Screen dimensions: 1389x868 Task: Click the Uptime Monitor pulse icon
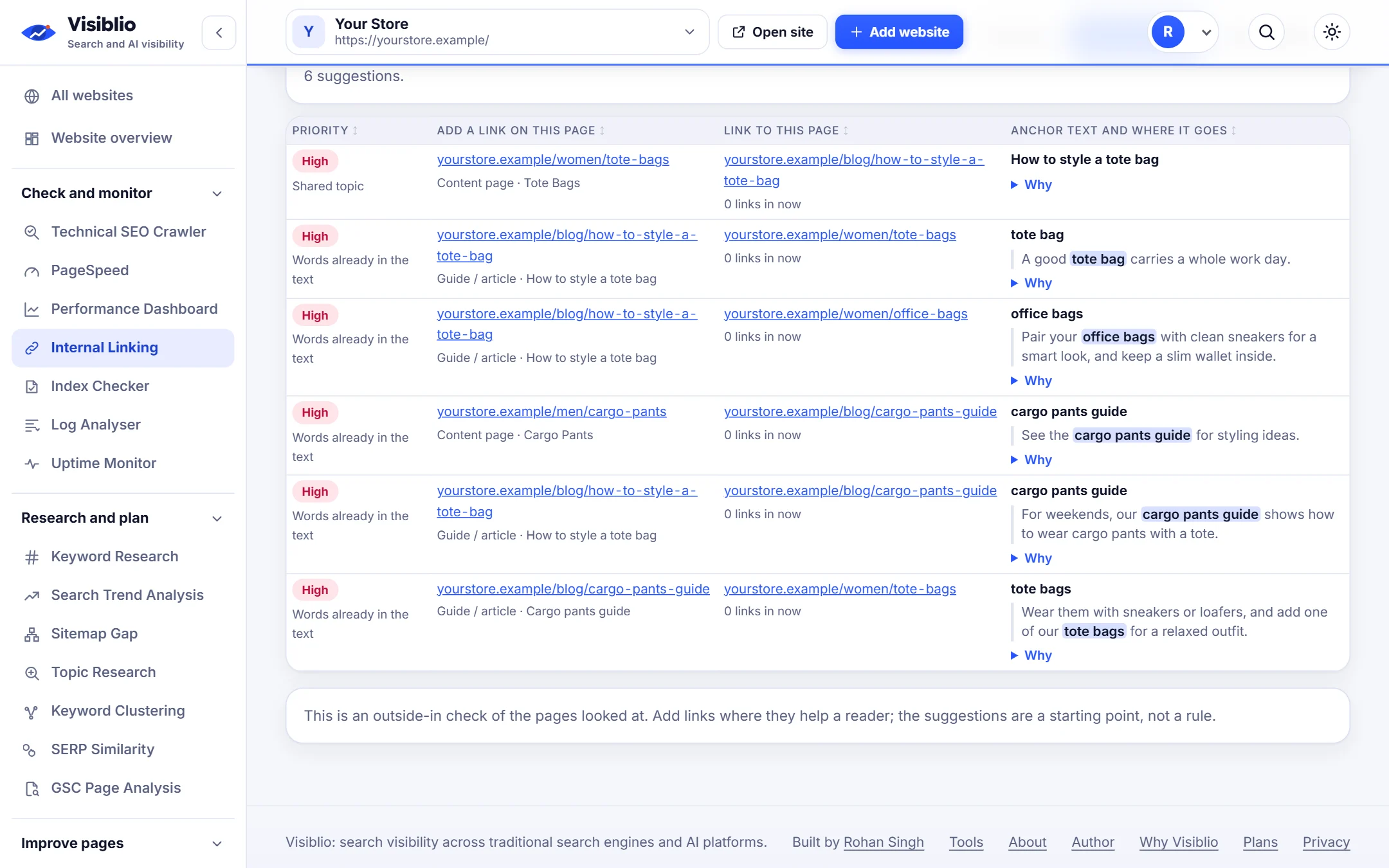tap(32, 464)
